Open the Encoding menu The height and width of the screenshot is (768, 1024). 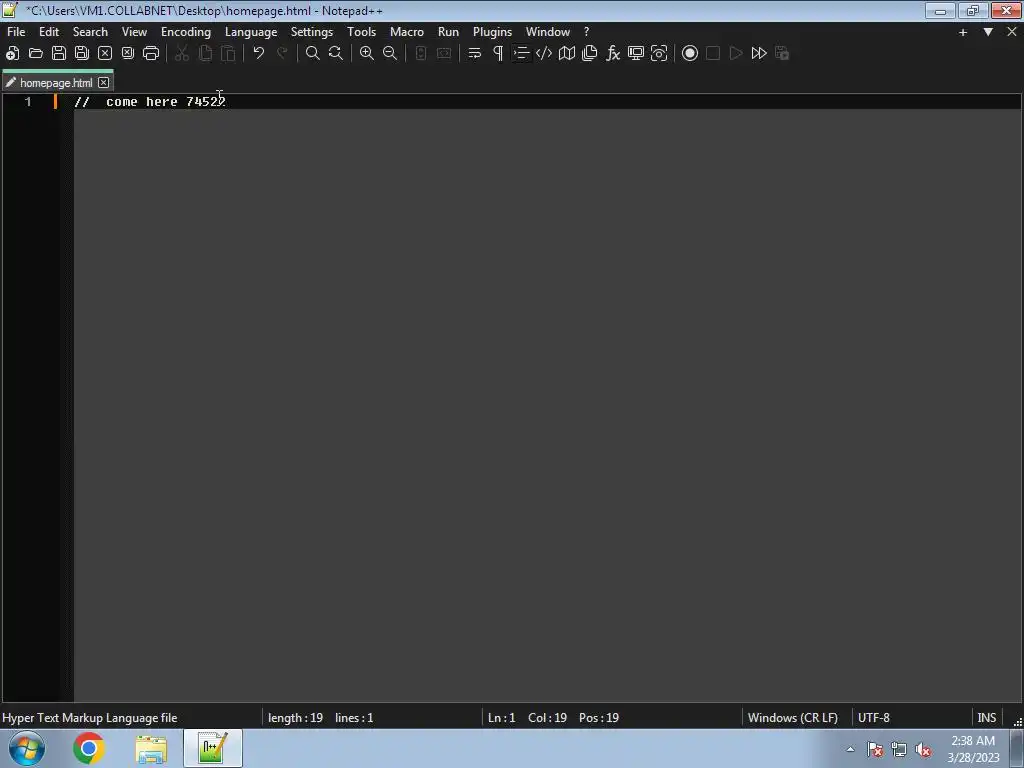point(186,32)
